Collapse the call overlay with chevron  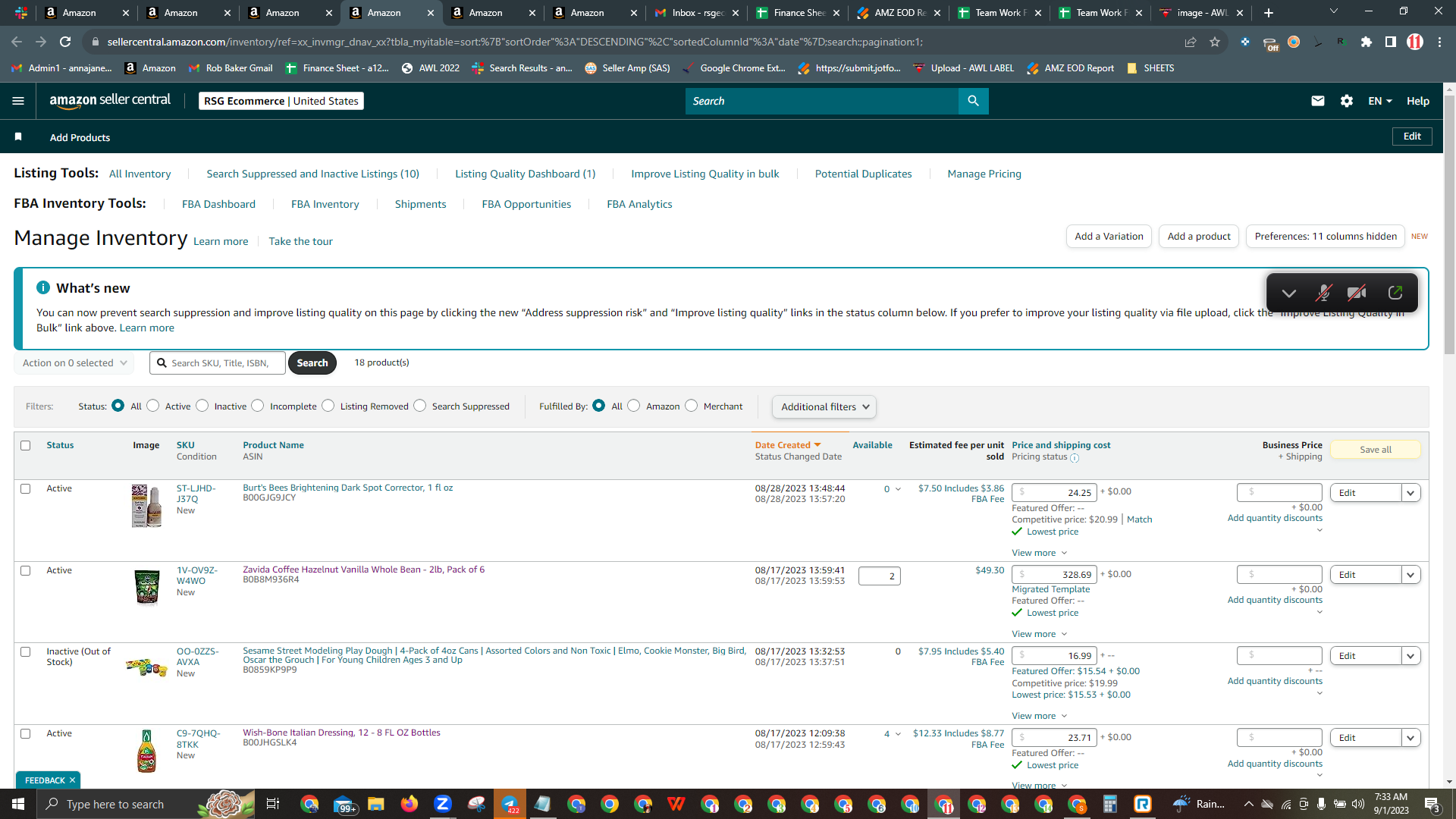pos(1288,293)
